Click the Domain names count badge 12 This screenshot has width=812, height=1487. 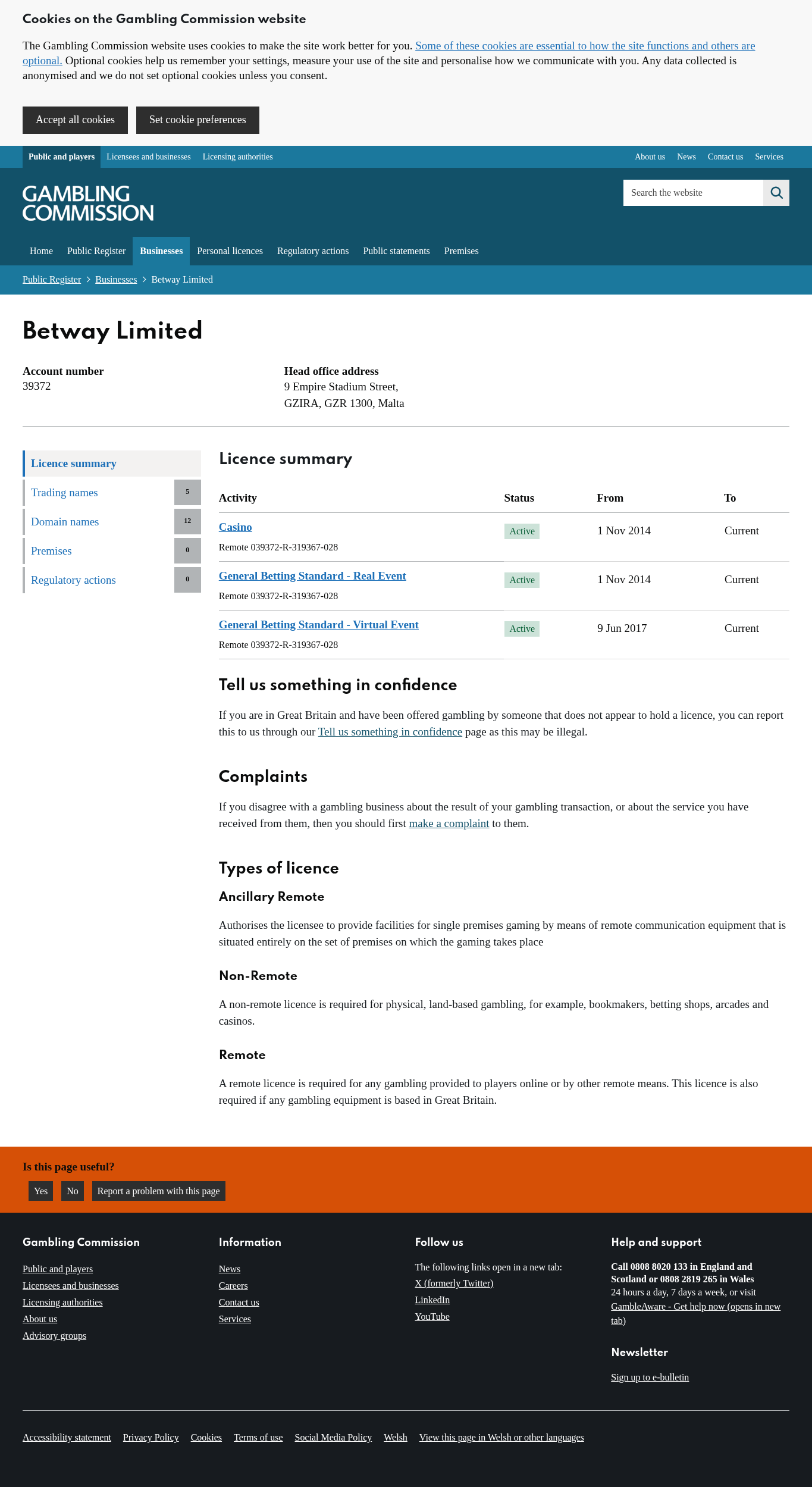pyautogui.click(x=187, y=521)
